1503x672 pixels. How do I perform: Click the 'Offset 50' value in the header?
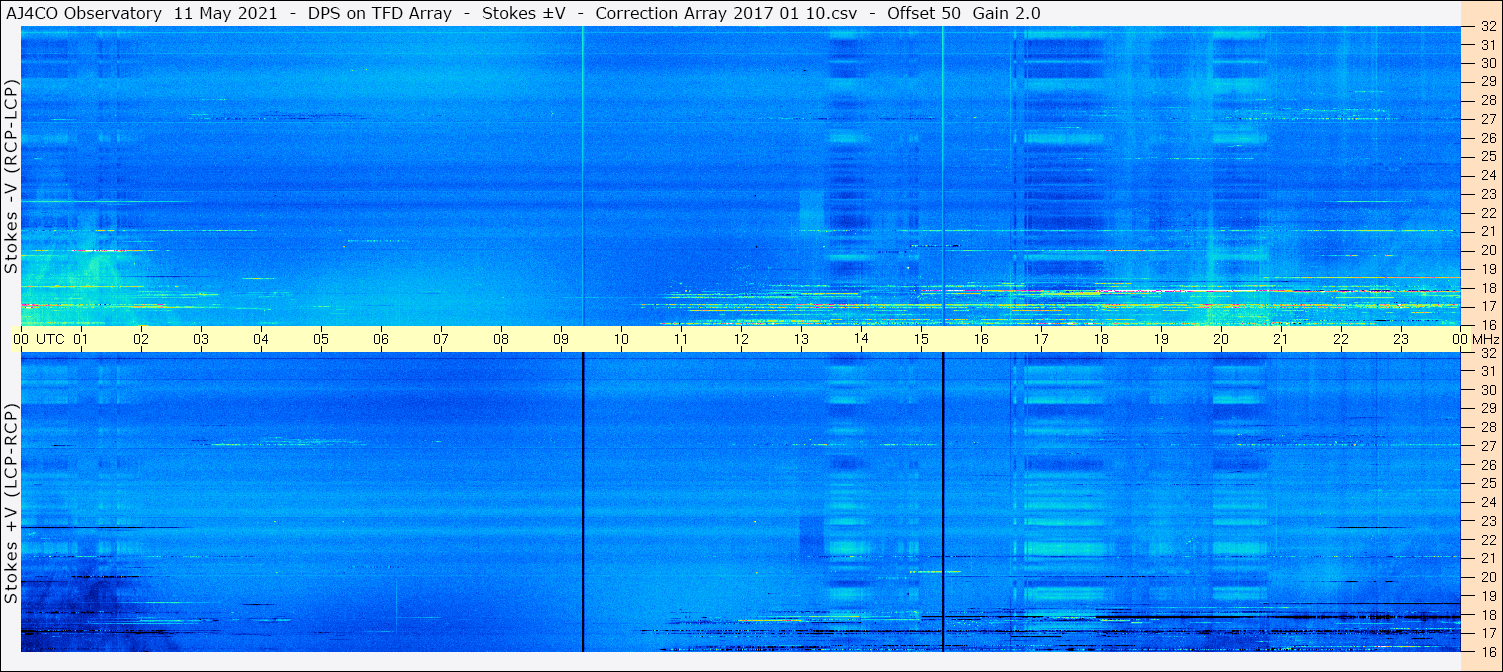click(x=924, y=13)
